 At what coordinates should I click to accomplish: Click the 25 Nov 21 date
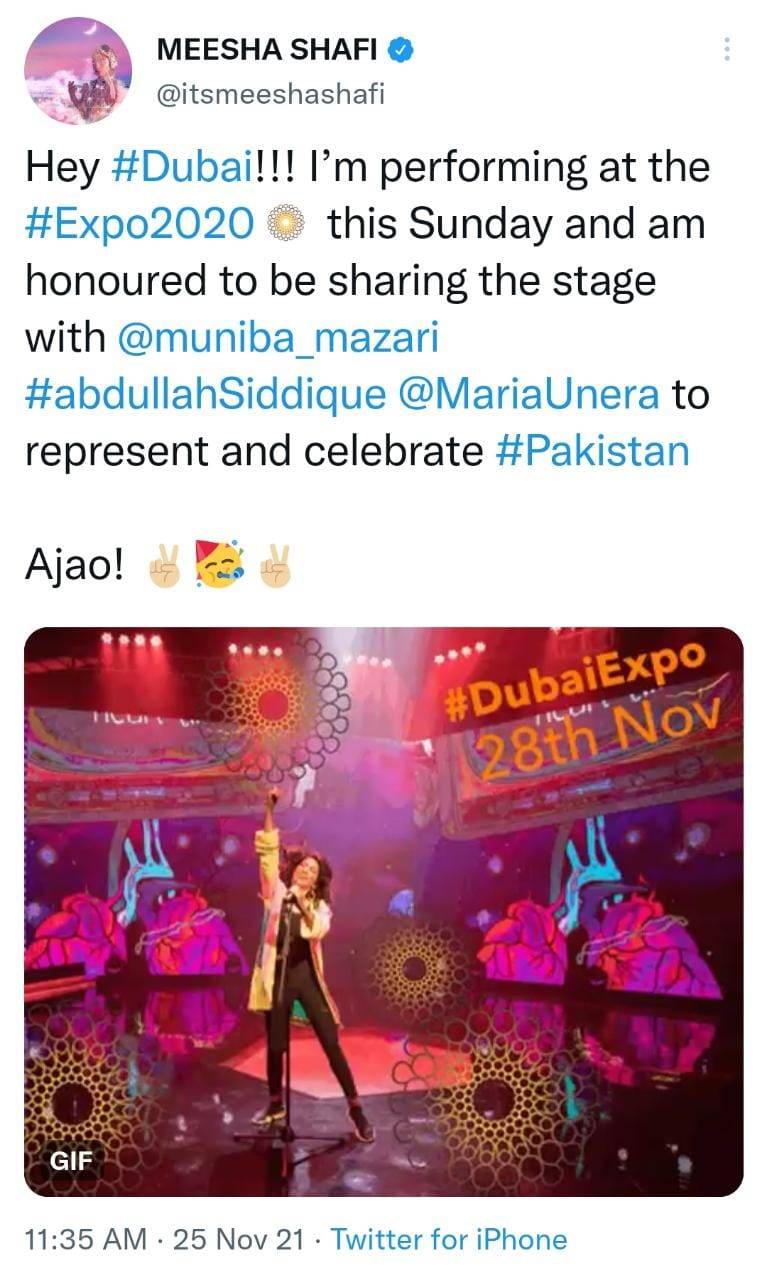coord(238,1240)
